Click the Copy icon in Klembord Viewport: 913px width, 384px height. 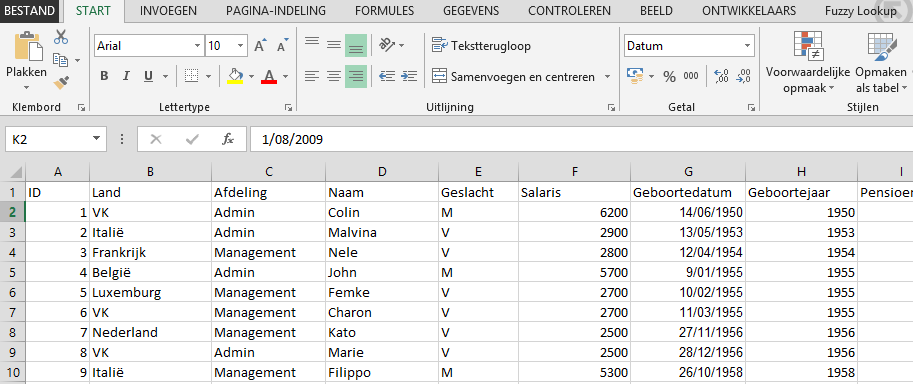[x=61, y=59]
